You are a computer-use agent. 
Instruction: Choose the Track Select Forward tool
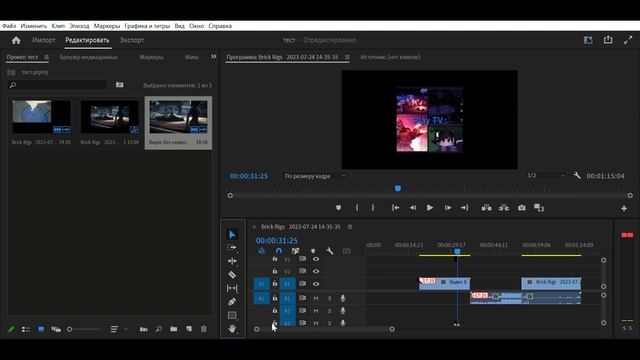tap(232, 247)
